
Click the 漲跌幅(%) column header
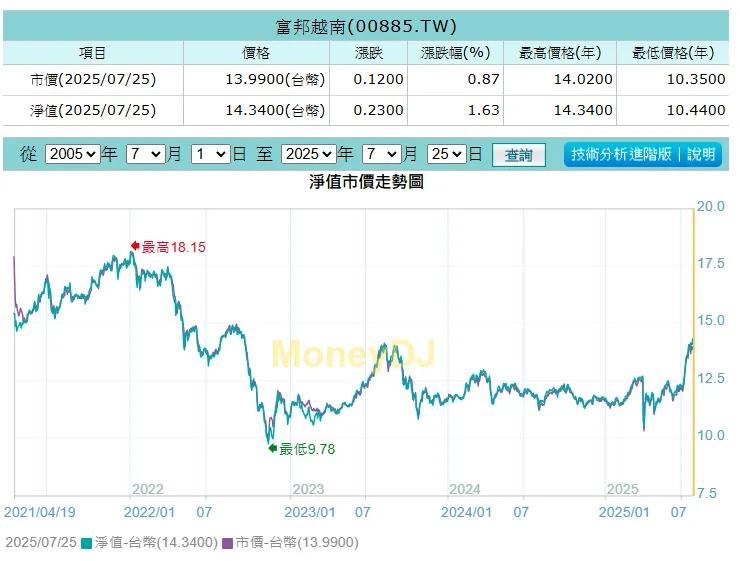pos(455,53)
